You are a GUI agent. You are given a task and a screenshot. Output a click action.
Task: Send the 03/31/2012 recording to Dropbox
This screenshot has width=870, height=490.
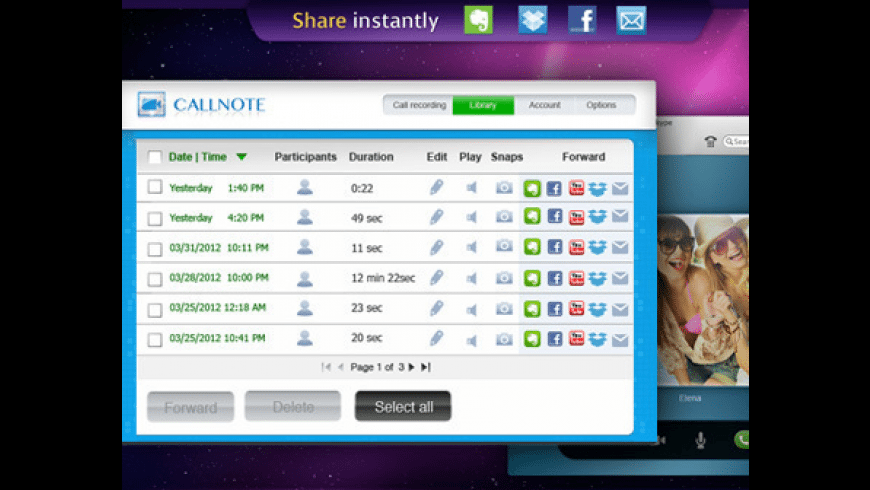598,247
